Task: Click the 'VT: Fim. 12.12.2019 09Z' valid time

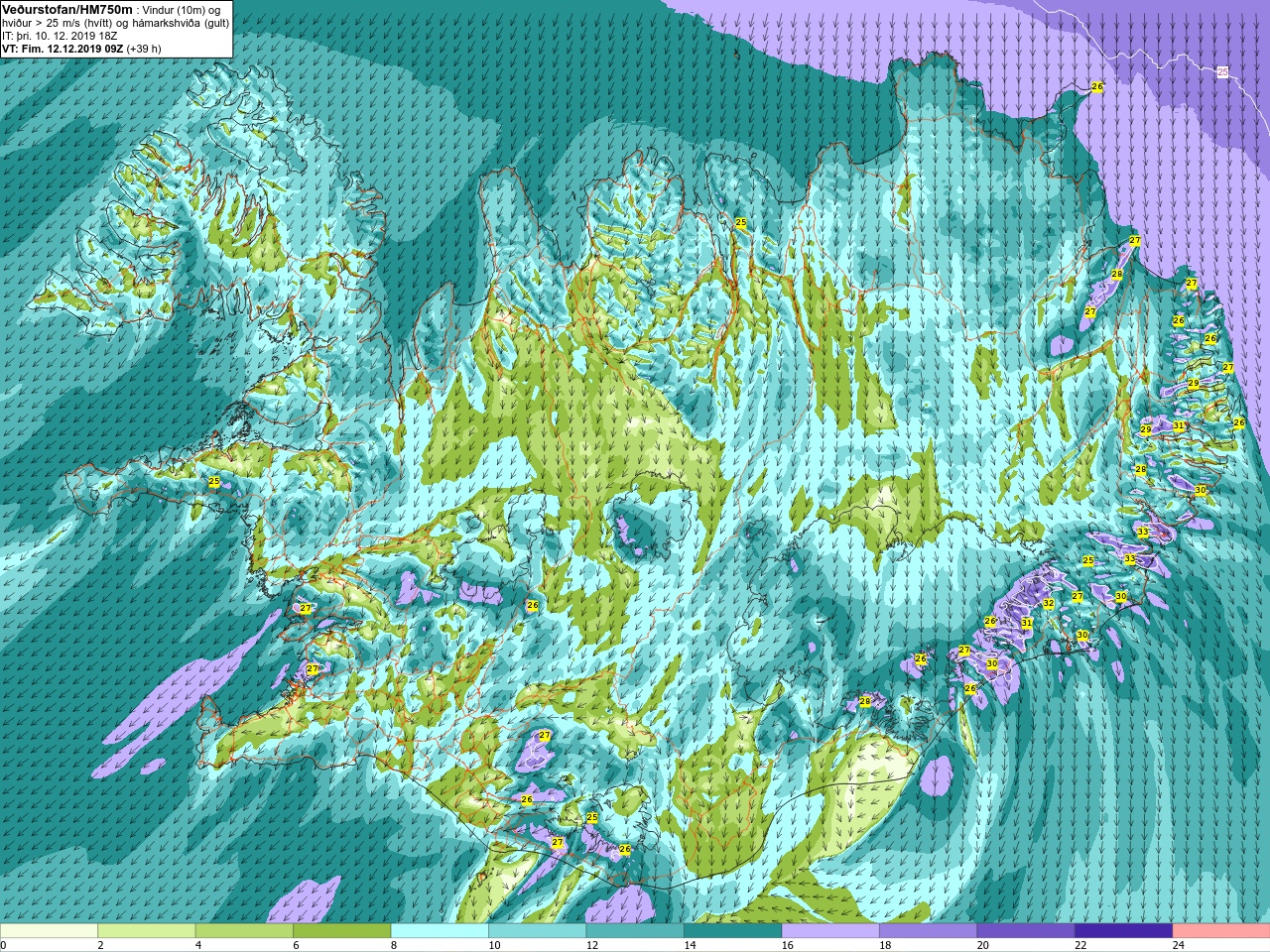Action: [x=63, y=49]
